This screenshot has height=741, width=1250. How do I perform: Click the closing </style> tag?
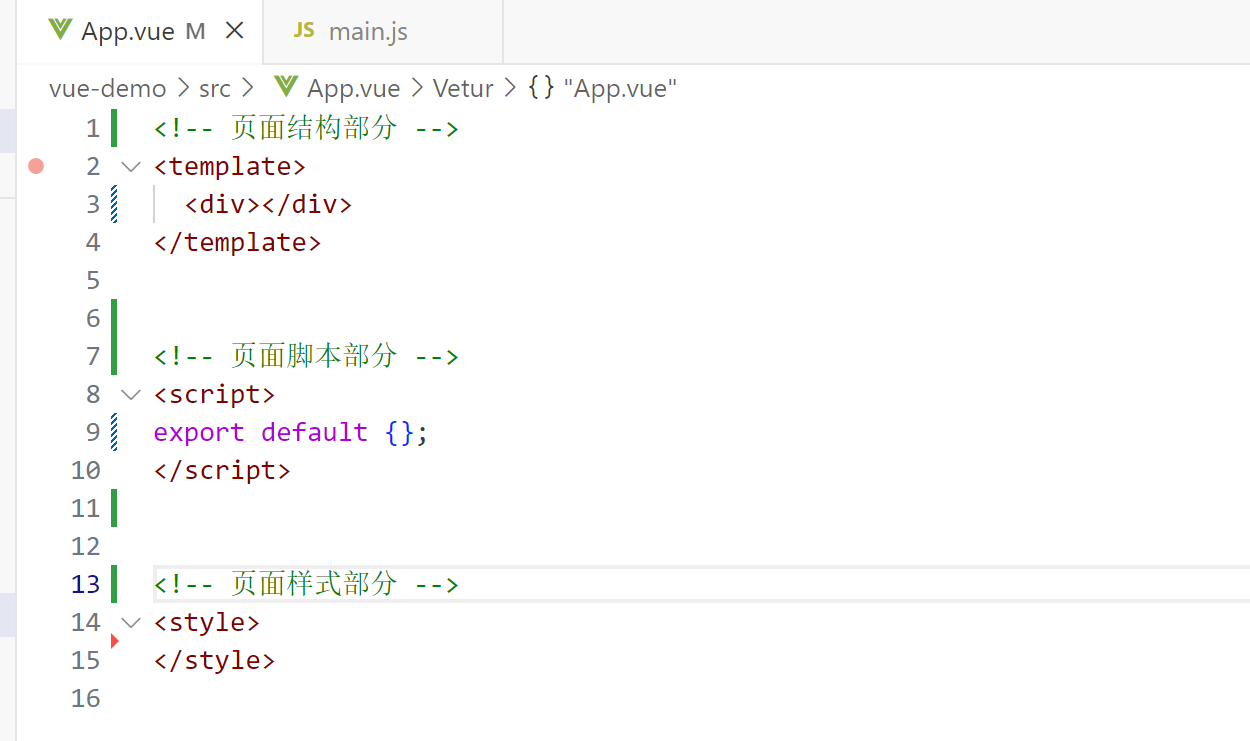(x=214, y=660)
